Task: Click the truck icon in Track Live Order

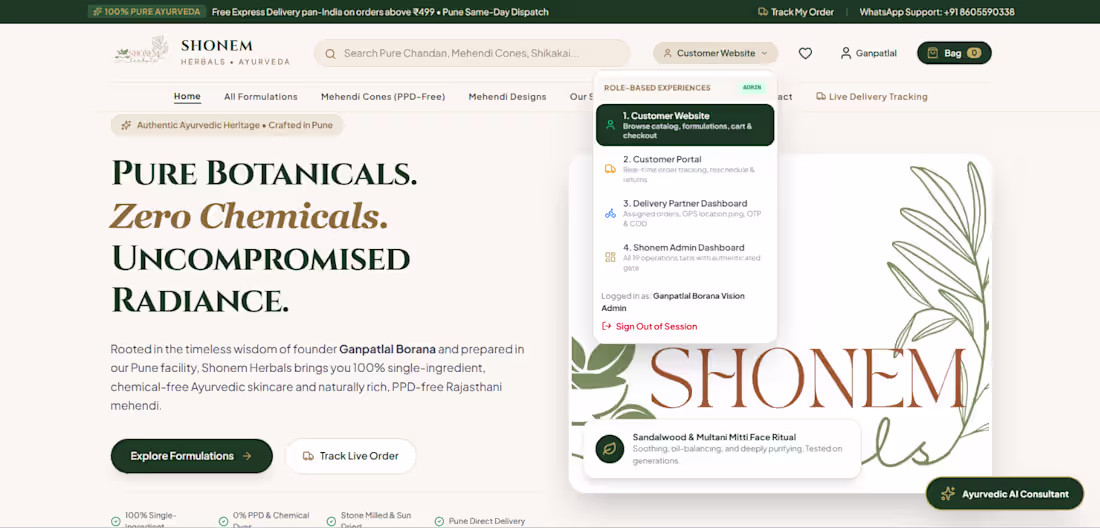Action: (x=308, y=456)
